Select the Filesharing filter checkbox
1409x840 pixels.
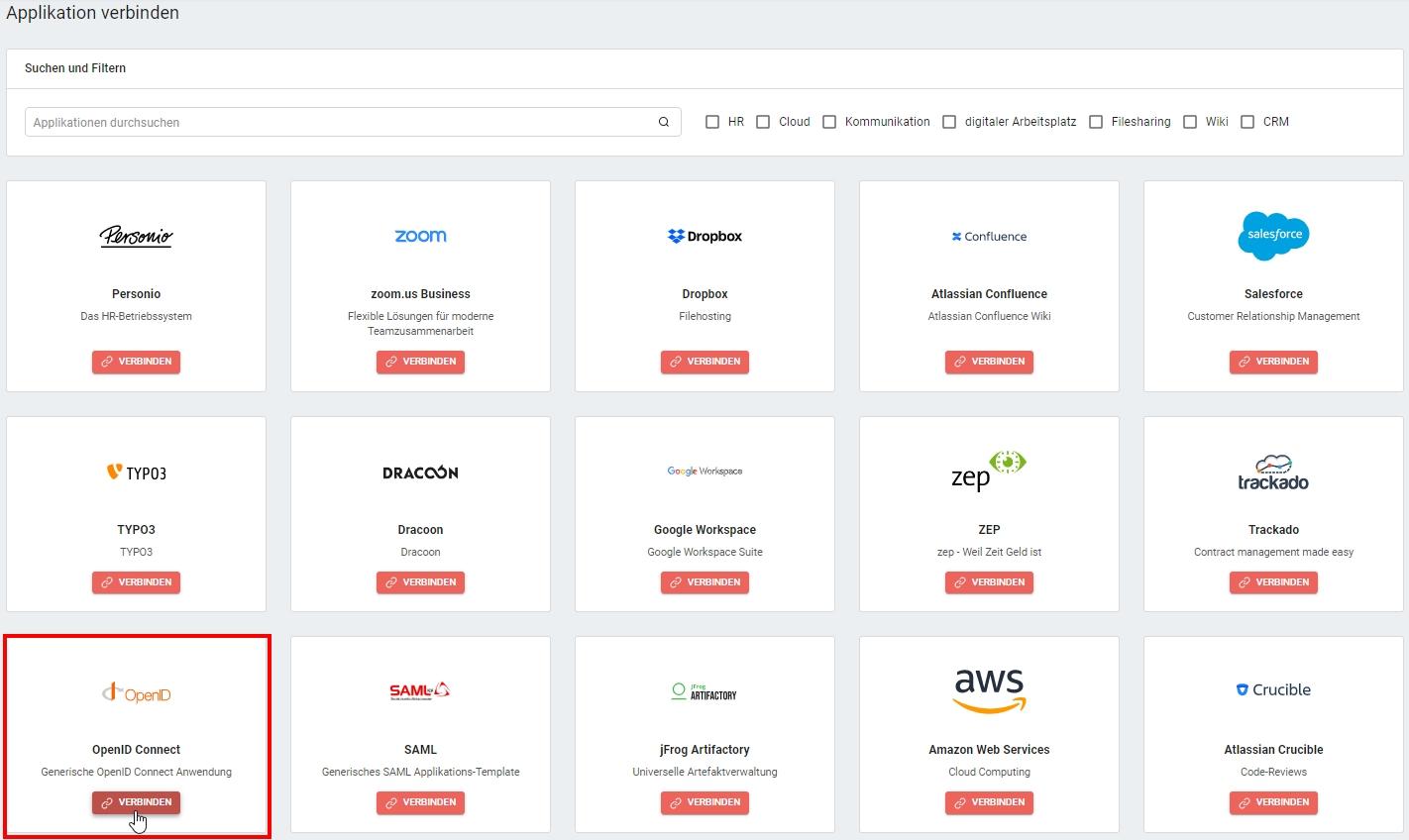[1096, 122]
